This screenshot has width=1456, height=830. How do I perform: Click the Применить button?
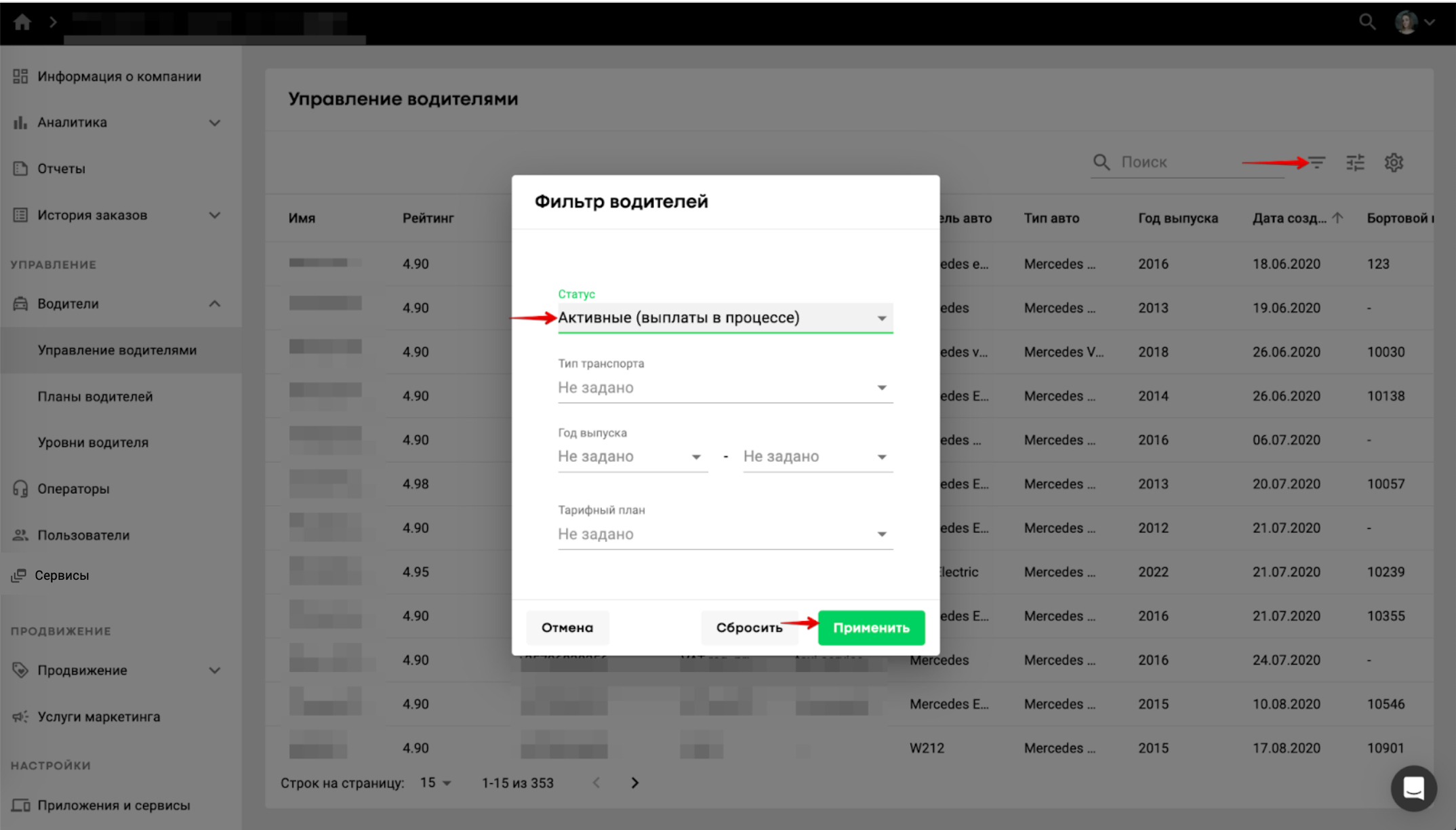[x=871, y=628]
